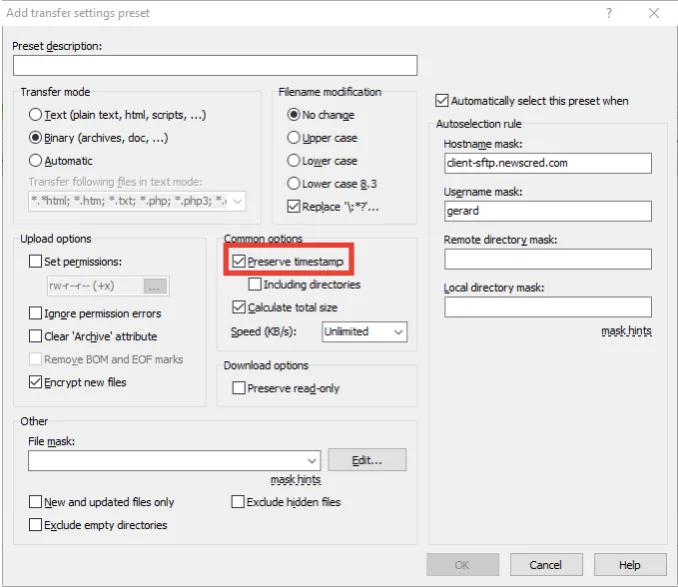
Task: Toggle Preserve timestamp checkbox
Action: coord(239,261)
